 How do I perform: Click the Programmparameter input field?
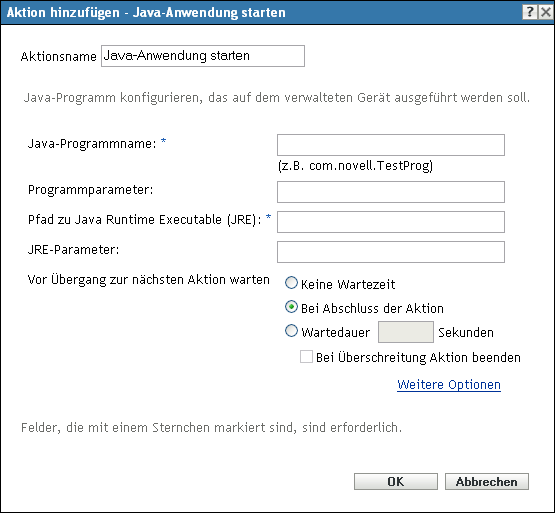391,192
